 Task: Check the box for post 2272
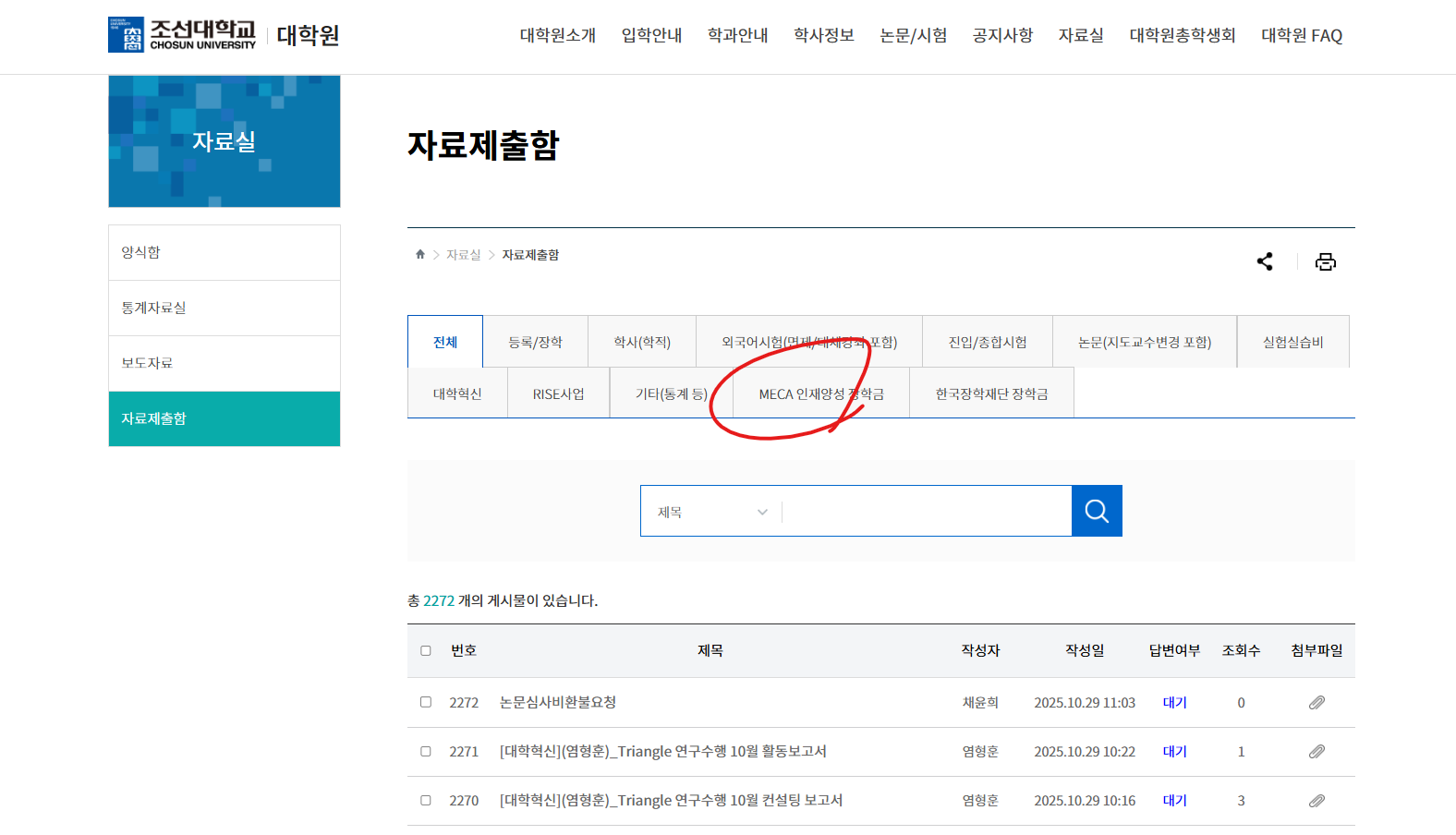click(426, 702)
